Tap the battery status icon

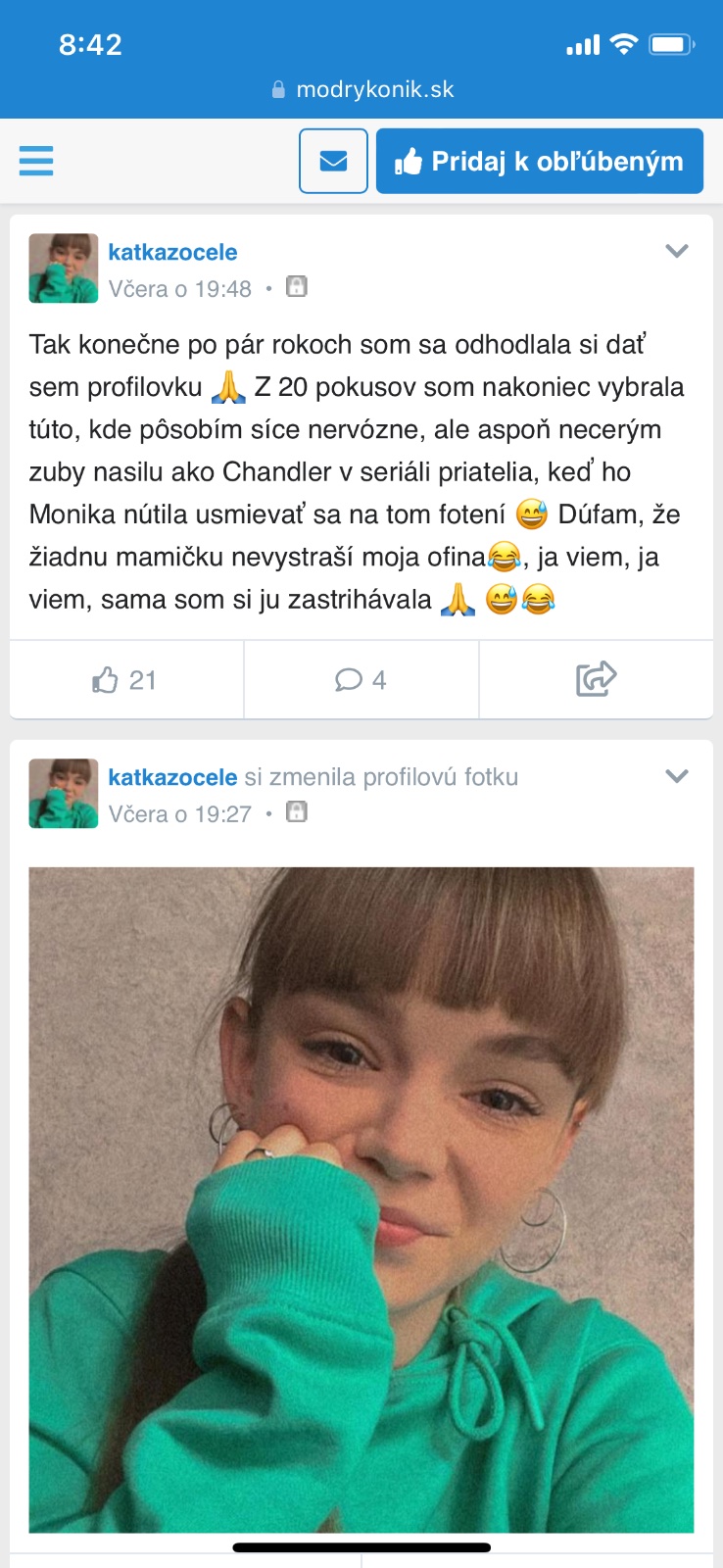672,44
